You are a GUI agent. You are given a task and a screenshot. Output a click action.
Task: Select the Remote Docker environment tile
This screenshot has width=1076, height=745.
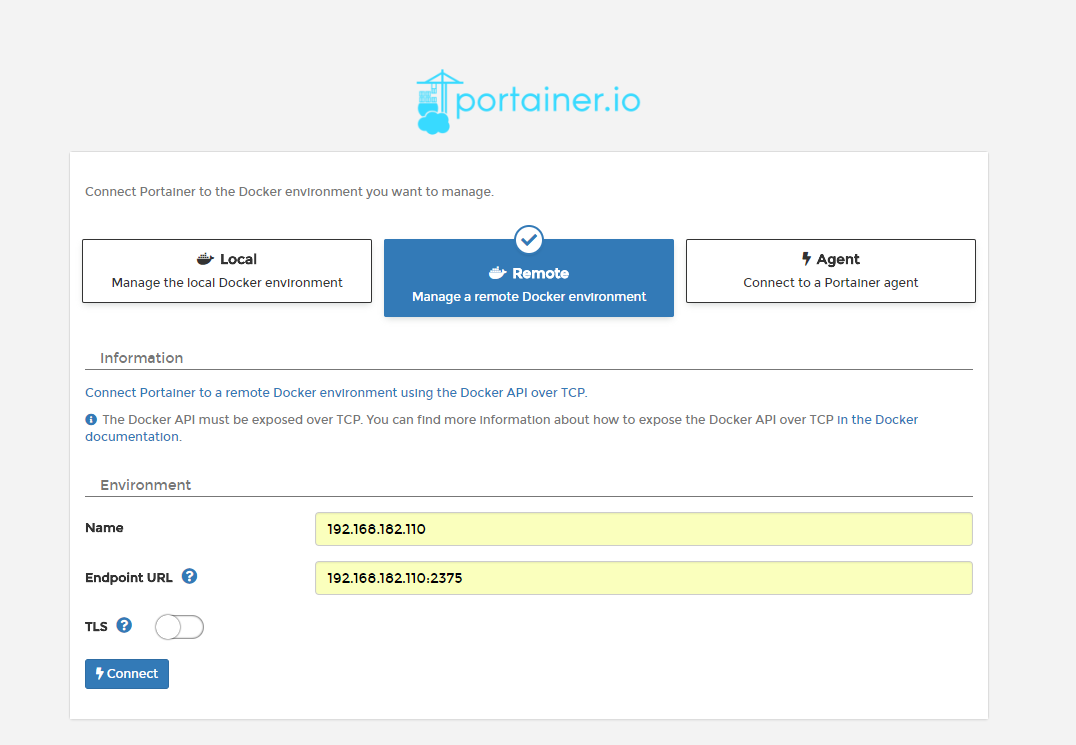(x=529, y=285)
